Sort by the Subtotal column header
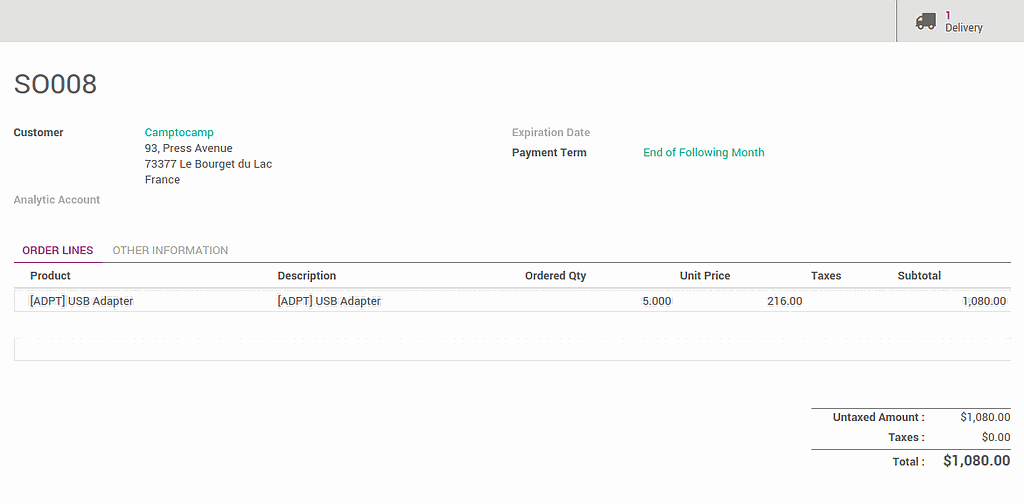This screenshot has height=504, width=1024. tap(919, 276)
